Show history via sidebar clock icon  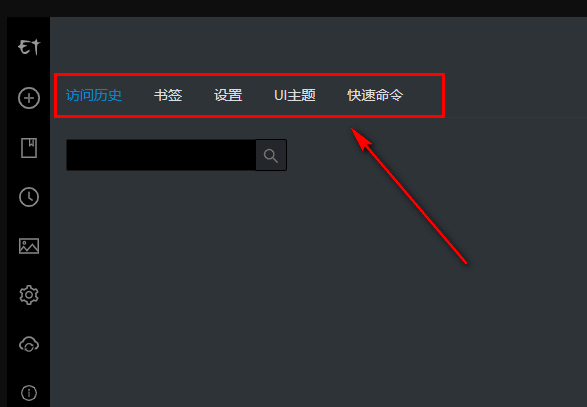point(29,197)
